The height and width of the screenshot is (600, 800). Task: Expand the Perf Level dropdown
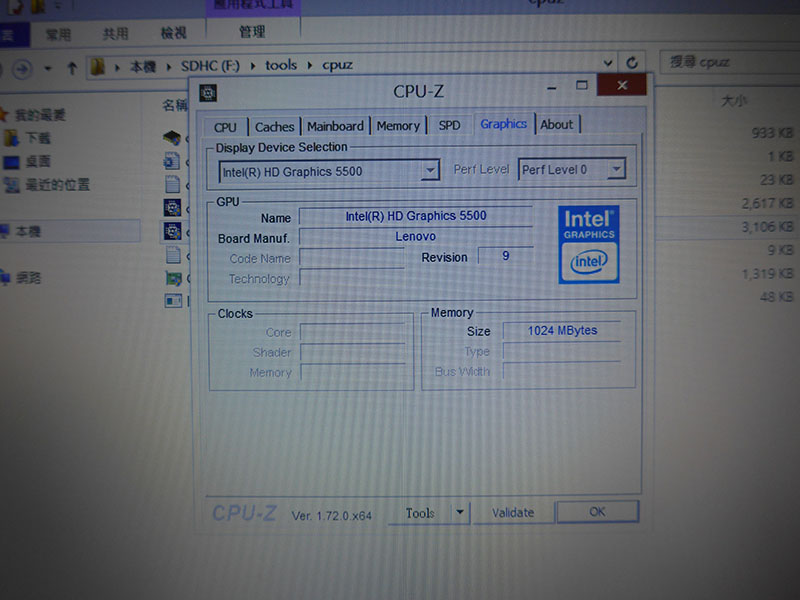pyautogui.click(x=616, y=170)
